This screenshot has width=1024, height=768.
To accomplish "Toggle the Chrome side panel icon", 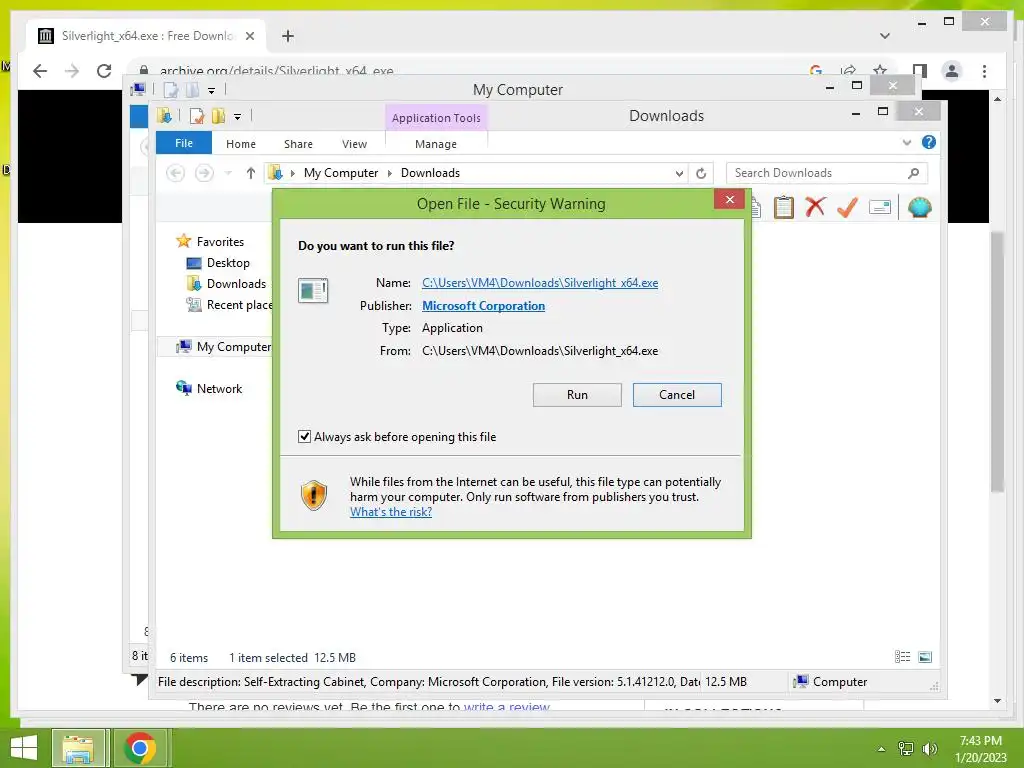I will point(920,71).
